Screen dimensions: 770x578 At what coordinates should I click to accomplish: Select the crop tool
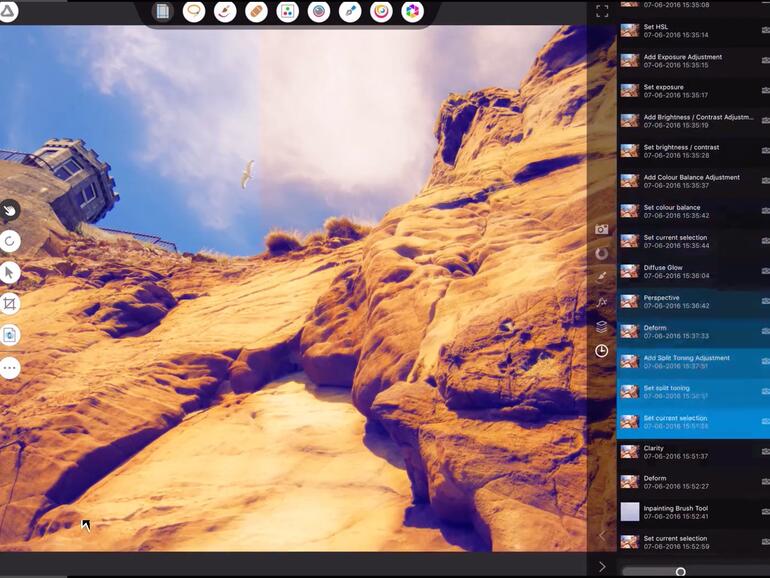tap(9, 303)
